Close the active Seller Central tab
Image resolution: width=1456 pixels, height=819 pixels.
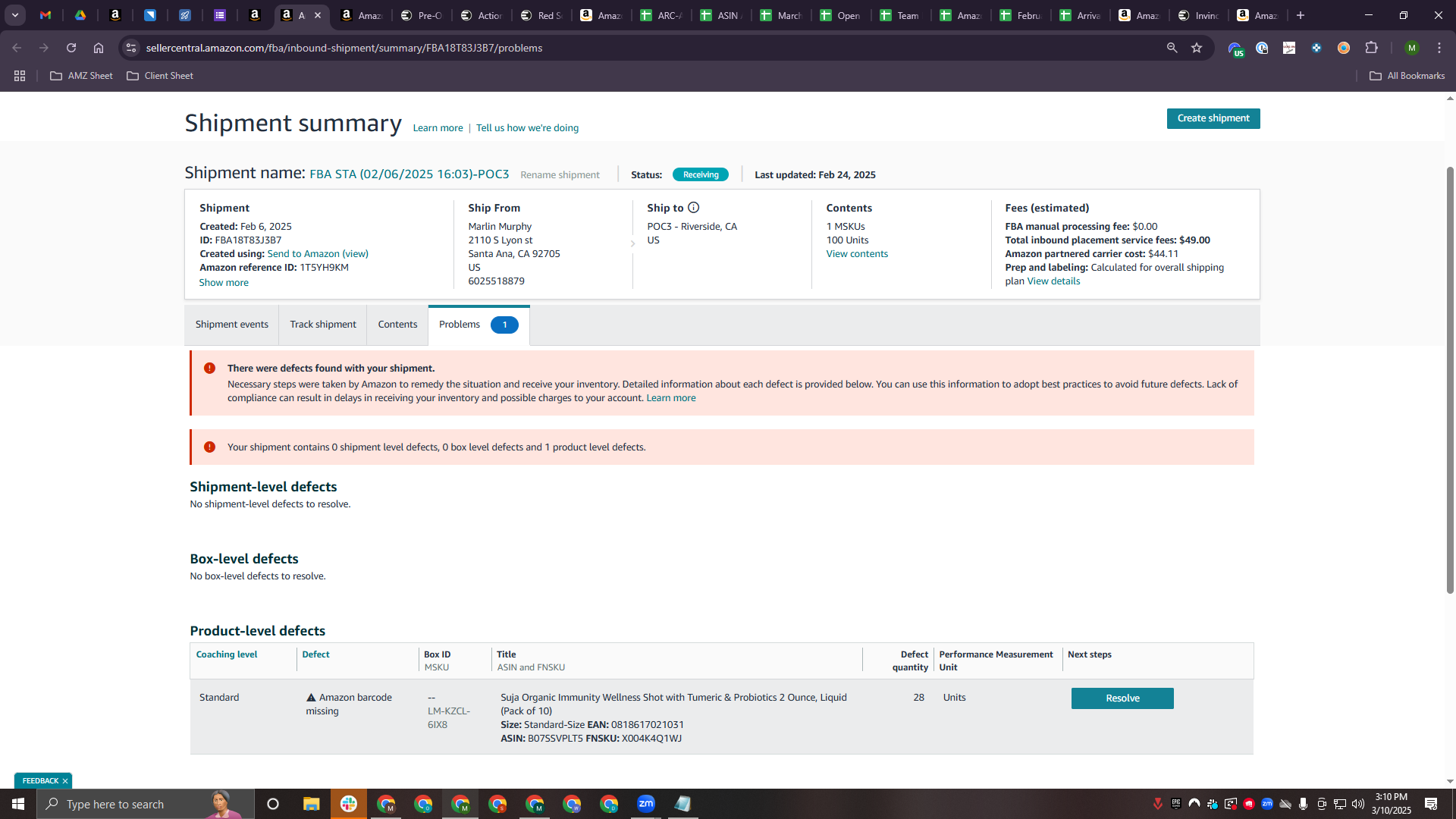tap(318, 15)
